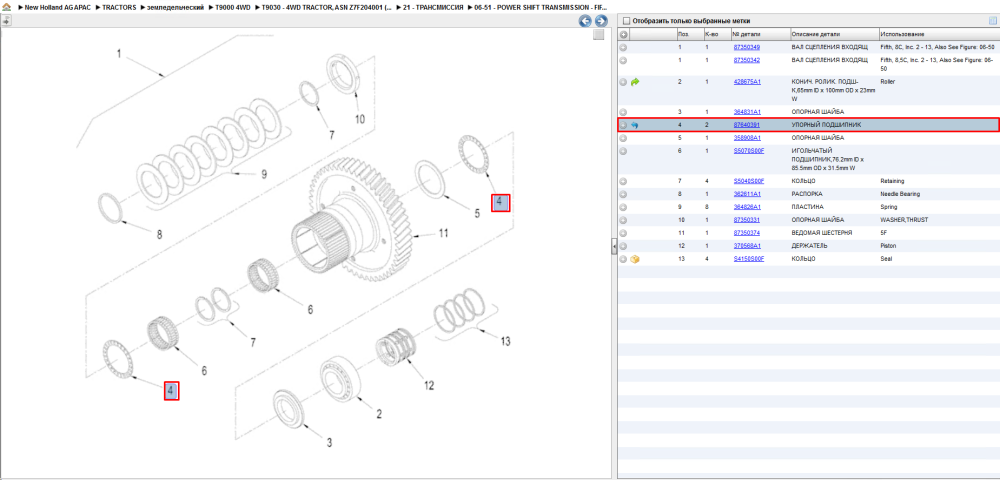Select callout 8 in the diagram
Screen dimensions: 1000x480
pyautogui.click(x=159, y=235)
